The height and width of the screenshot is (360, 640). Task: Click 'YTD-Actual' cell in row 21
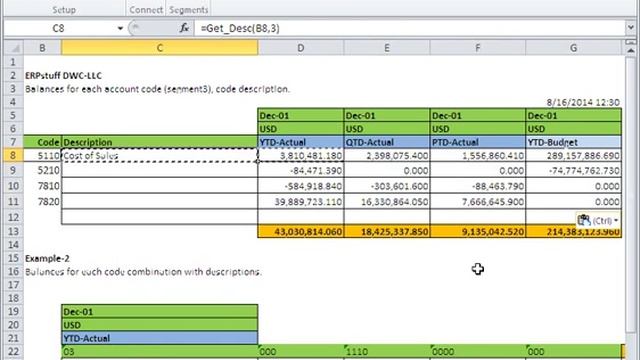[x=160, y=338]
